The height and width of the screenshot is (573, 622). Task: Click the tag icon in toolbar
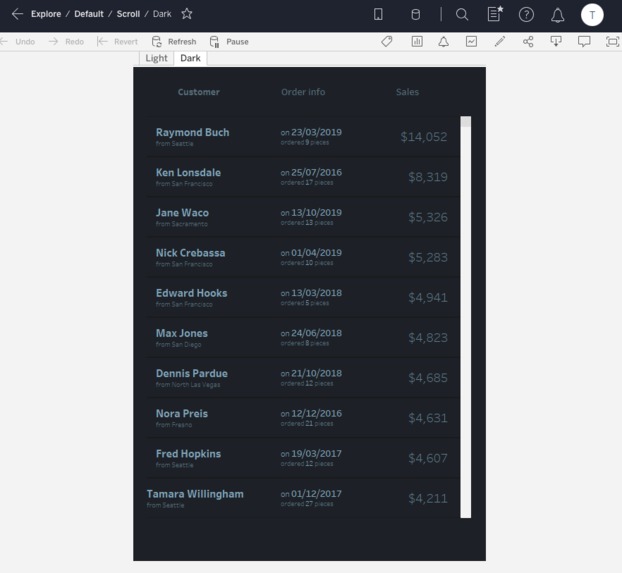tap(387, 41)
